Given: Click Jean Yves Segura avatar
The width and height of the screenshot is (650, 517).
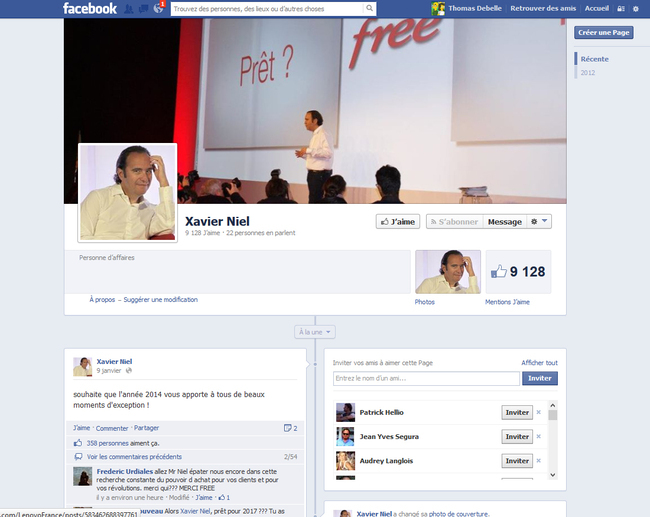Looking at the screenshot, I should coord(345,436).
